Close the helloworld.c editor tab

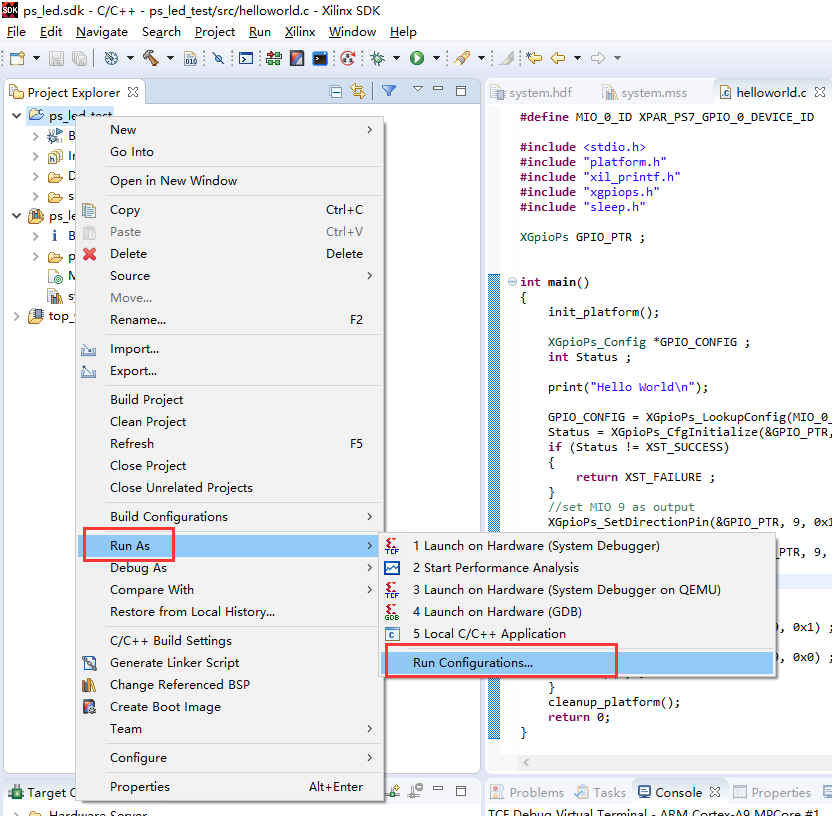click(820, 92)
